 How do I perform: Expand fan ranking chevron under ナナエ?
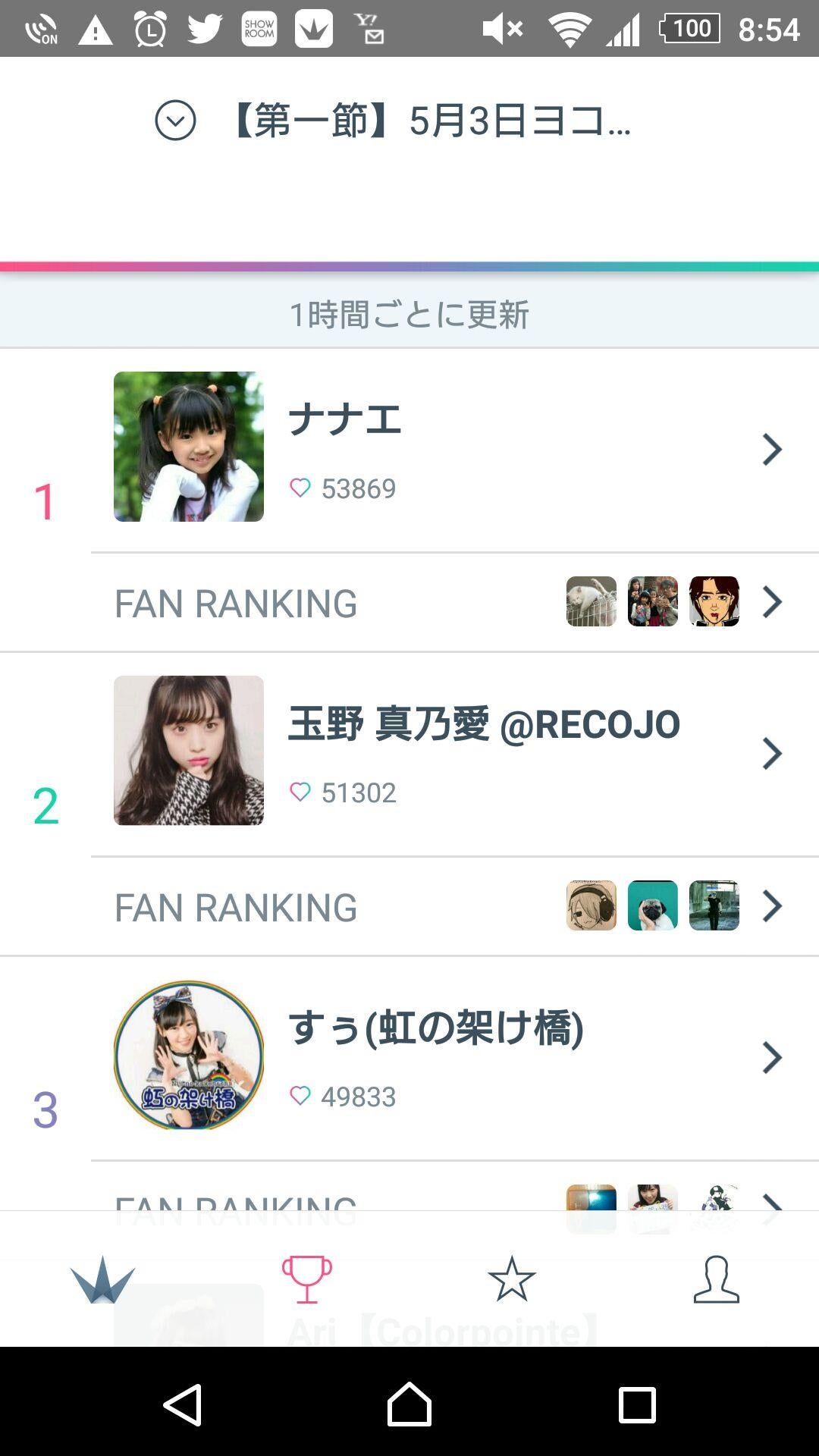(771, 602)
